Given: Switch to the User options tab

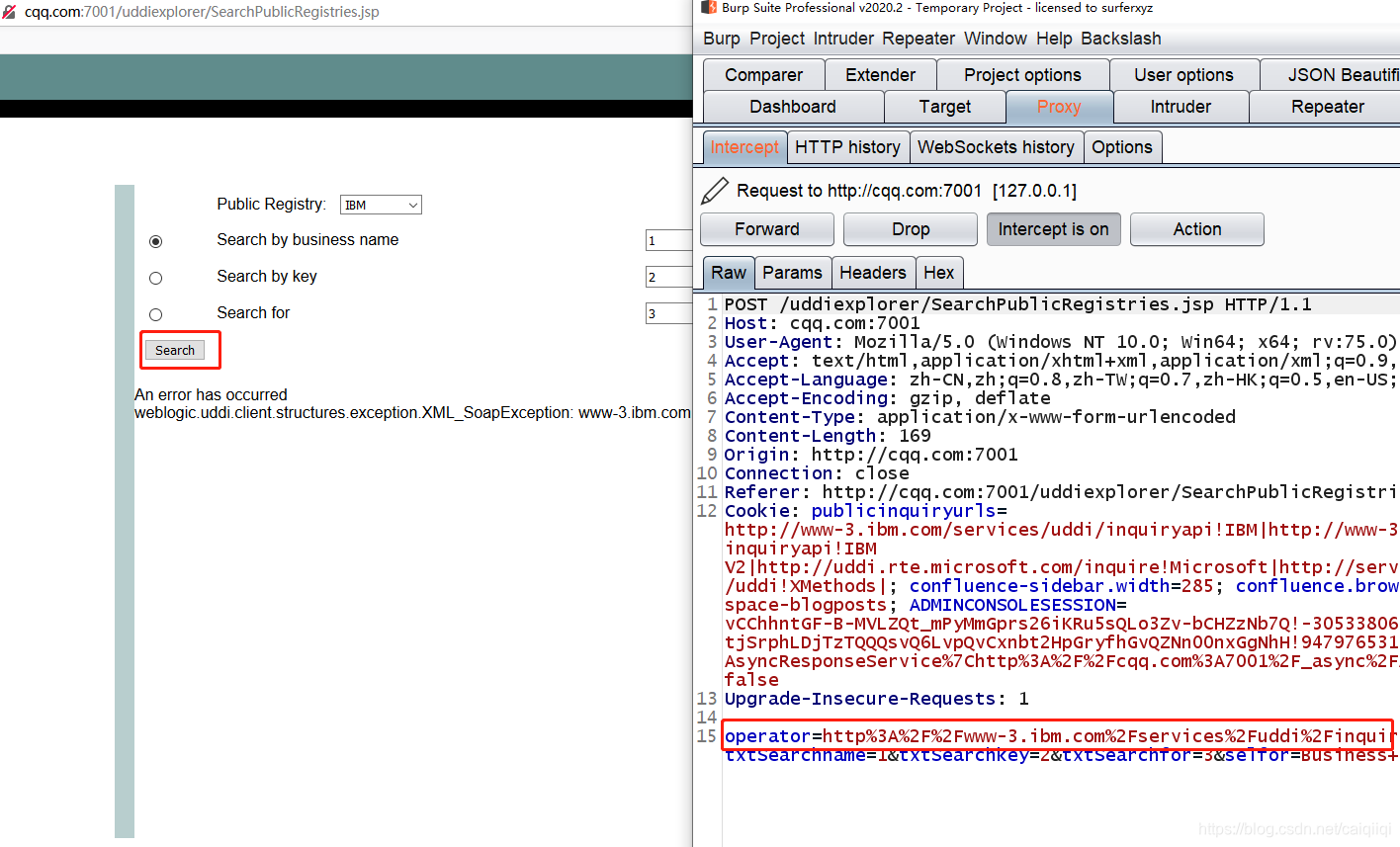Looking at the screenshot, I should pyautogui.click(x=1183, y=75).
